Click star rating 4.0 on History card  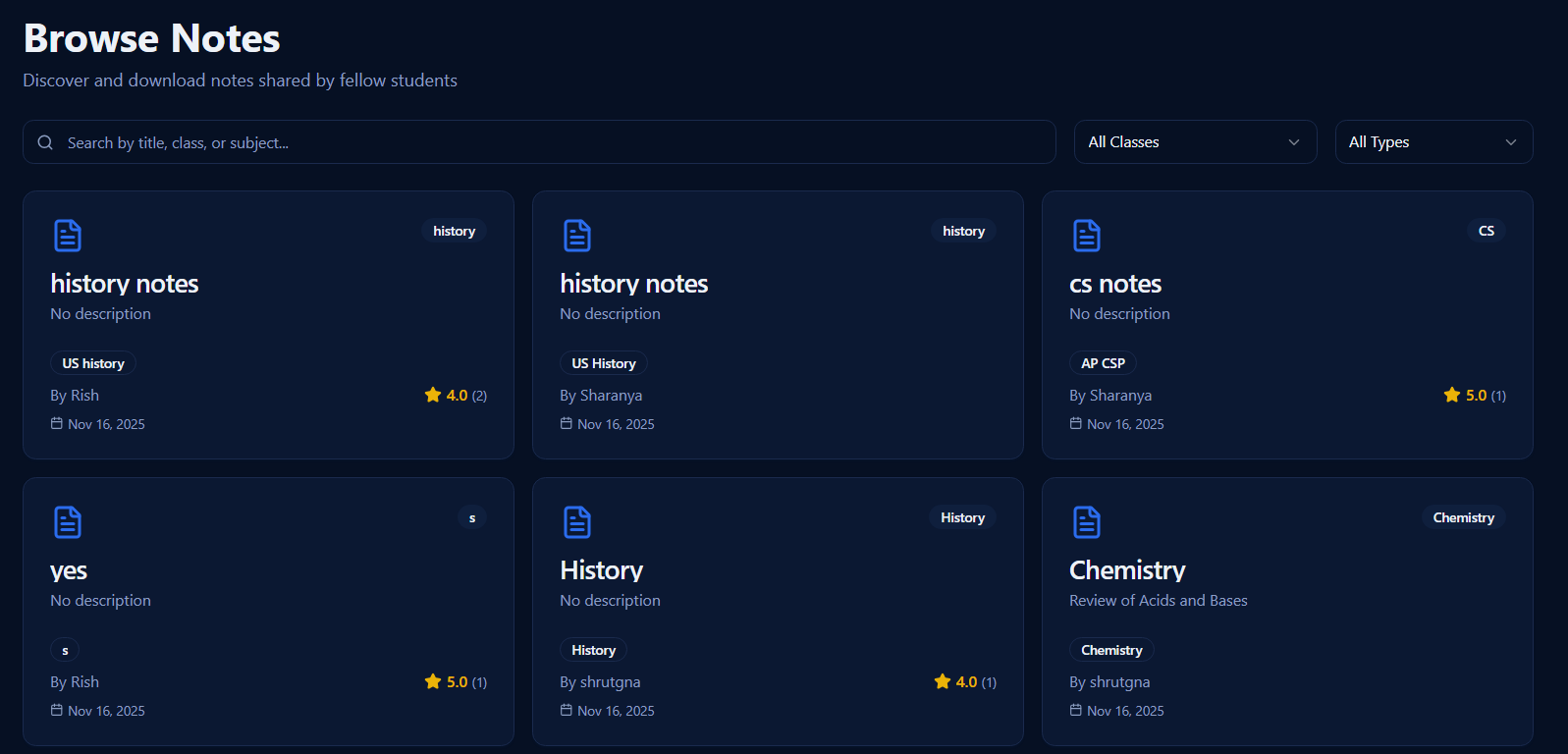pos(965,681)
